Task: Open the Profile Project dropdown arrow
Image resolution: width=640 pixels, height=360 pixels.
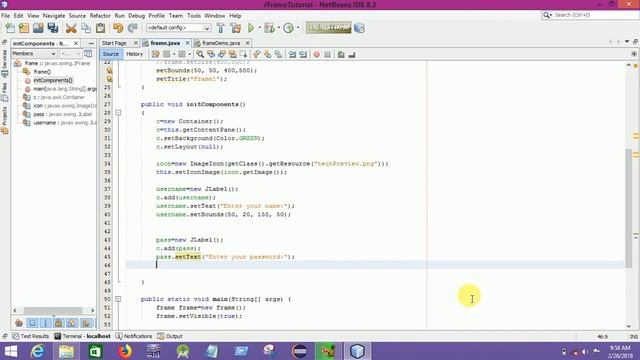Action: [298, 28]
